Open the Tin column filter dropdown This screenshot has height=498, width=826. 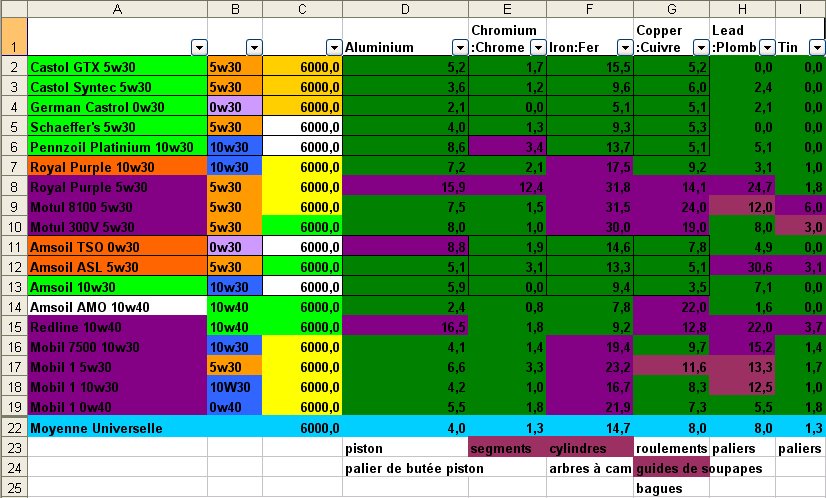pos(817,47)
